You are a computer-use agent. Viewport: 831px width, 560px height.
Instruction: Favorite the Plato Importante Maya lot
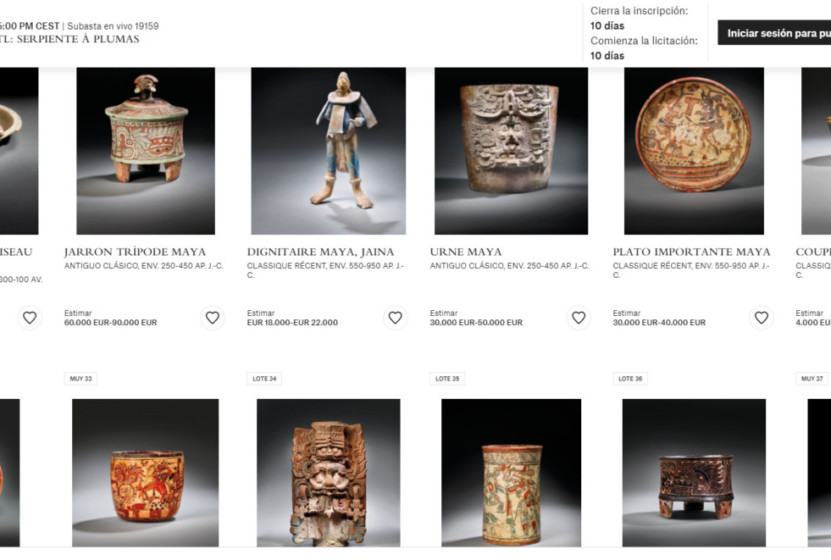pos(761,317)
